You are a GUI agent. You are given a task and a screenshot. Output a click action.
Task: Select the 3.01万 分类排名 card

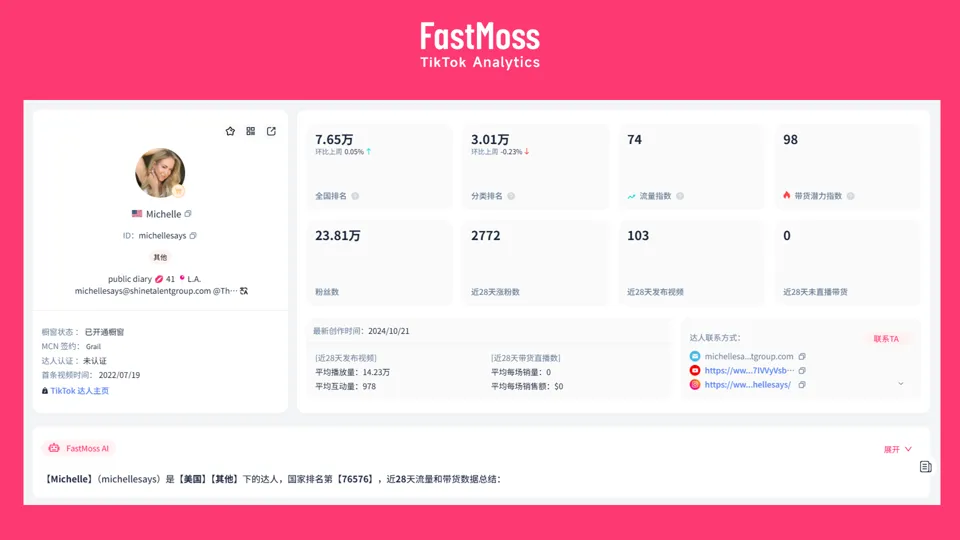(536, 167)
